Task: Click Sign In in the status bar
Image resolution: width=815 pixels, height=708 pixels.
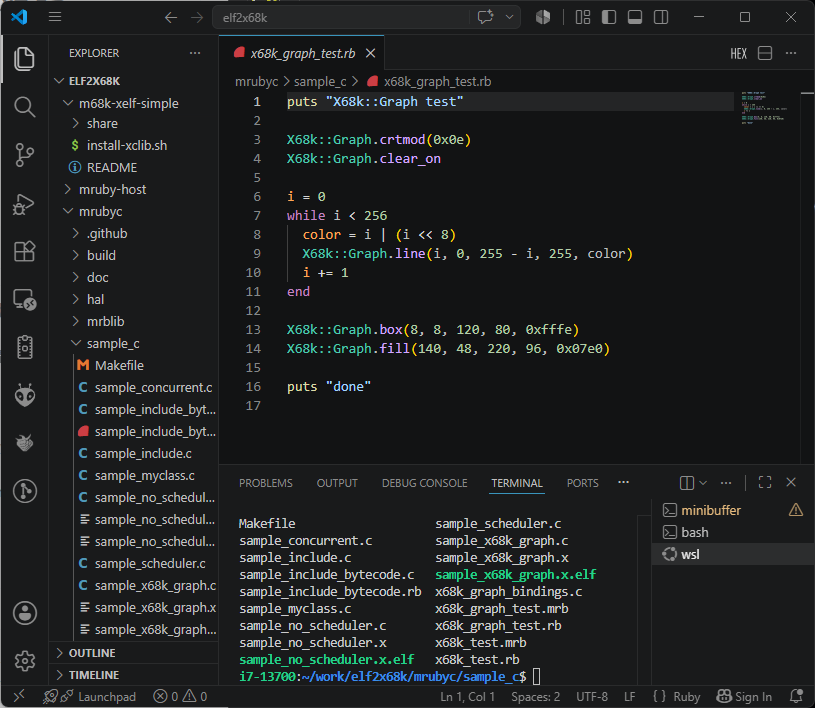Action: pos(744,697)
